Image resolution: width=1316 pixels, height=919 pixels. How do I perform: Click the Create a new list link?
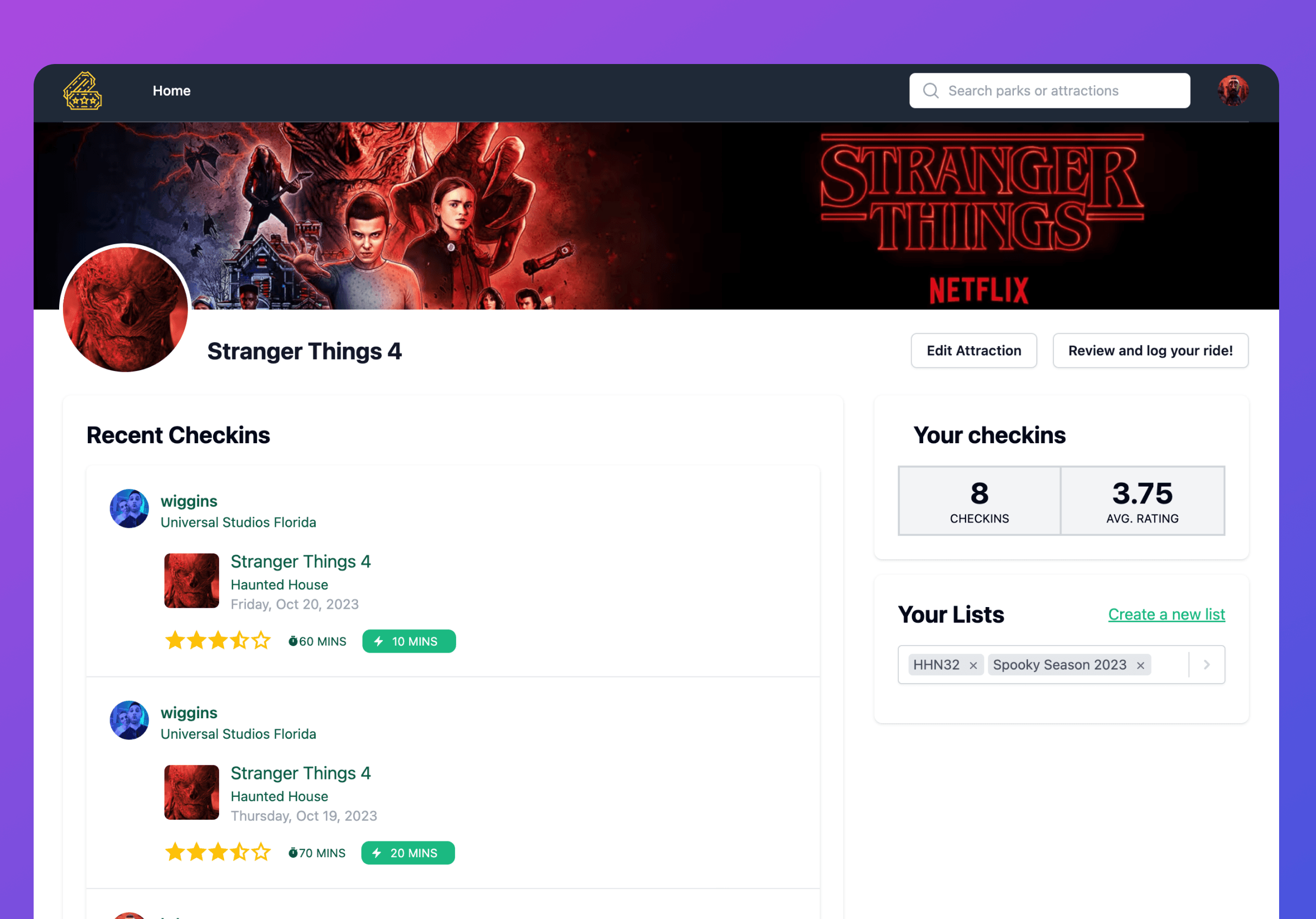click(1166, 614)
